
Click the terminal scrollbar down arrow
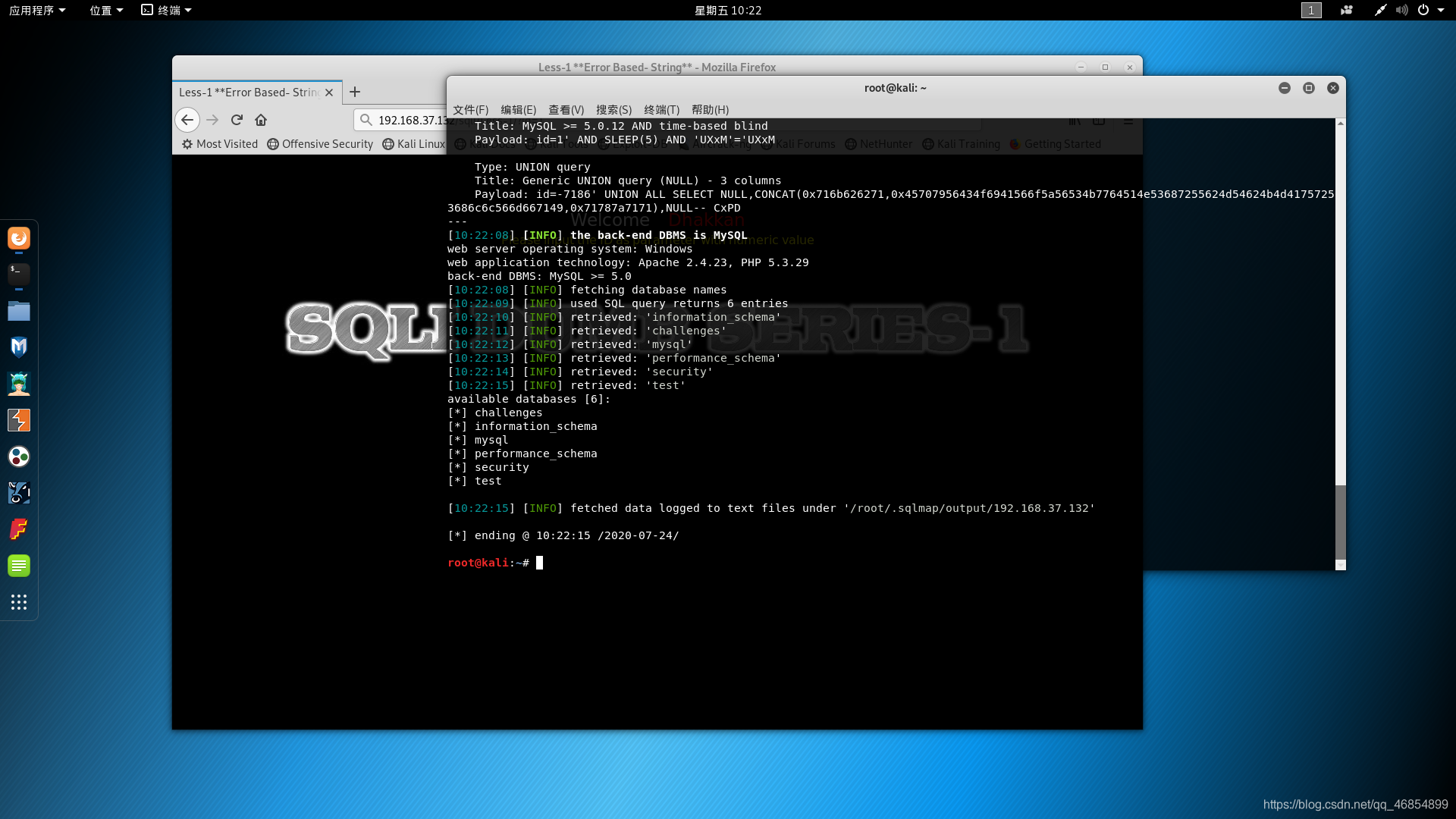[1340, 565]
